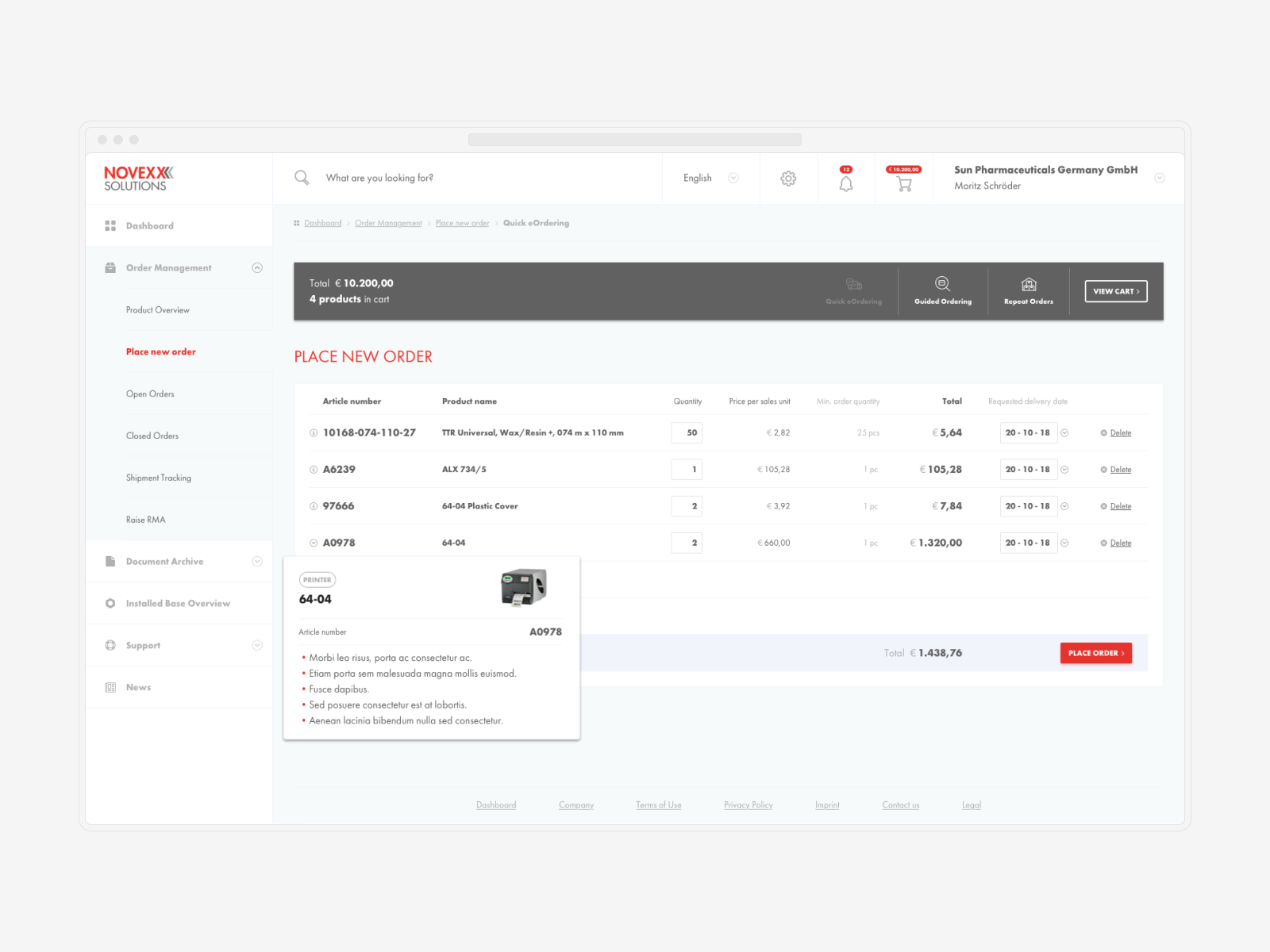The height and width of the screenshot is (952, 1270).
Task: Open the shopping cart icon
Action: [904, 184]
